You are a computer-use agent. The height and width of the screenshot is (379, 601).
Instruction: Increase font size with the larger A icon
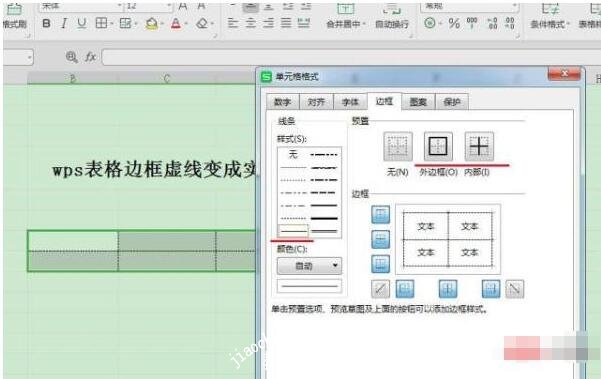pyautogui.click(x=183, y=6)
